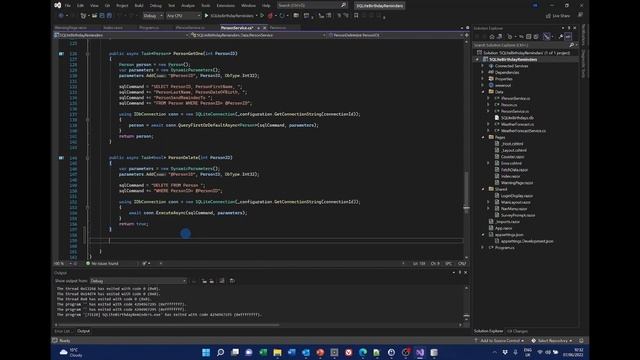
Task: Open the Debug menu
Action: pos(156,5)
